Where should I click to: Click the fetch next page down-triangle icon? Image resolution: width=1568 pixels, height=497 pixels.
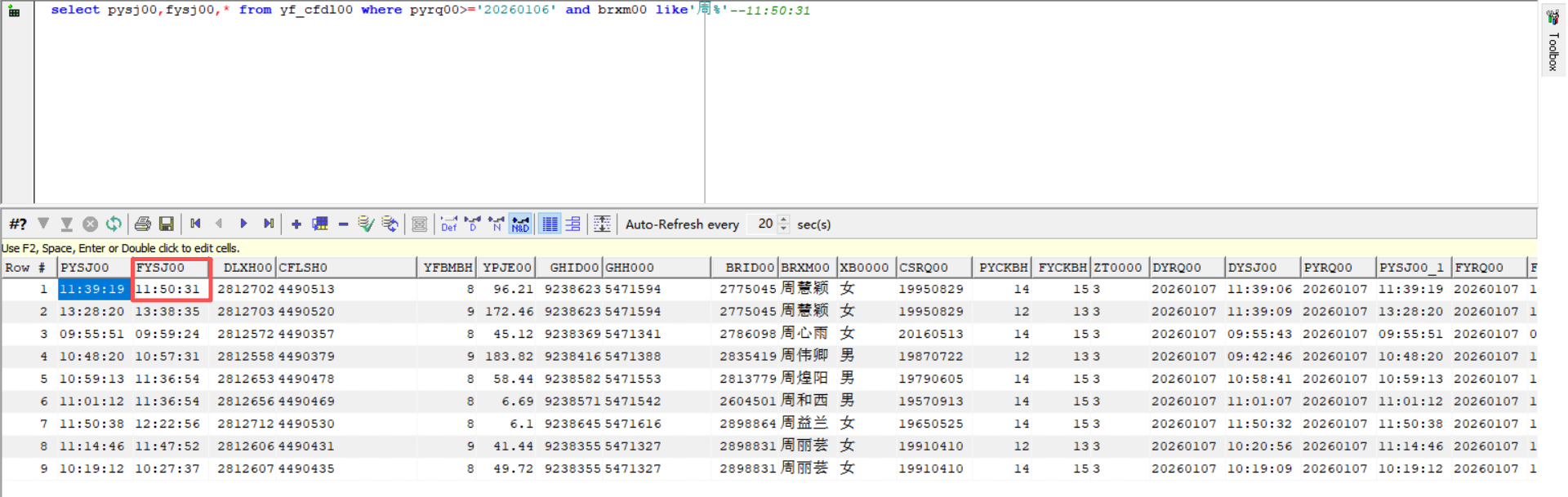pos(43,224)
